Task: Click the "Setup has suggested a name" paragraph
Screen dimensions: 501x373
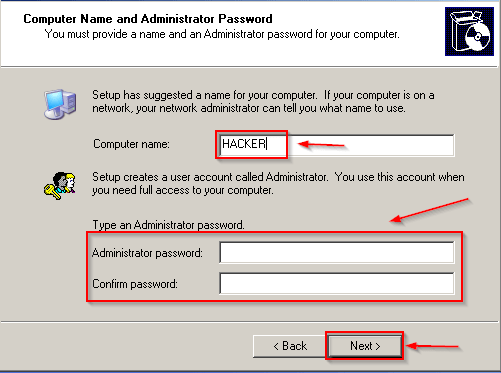Action: (x=263, y=102)
